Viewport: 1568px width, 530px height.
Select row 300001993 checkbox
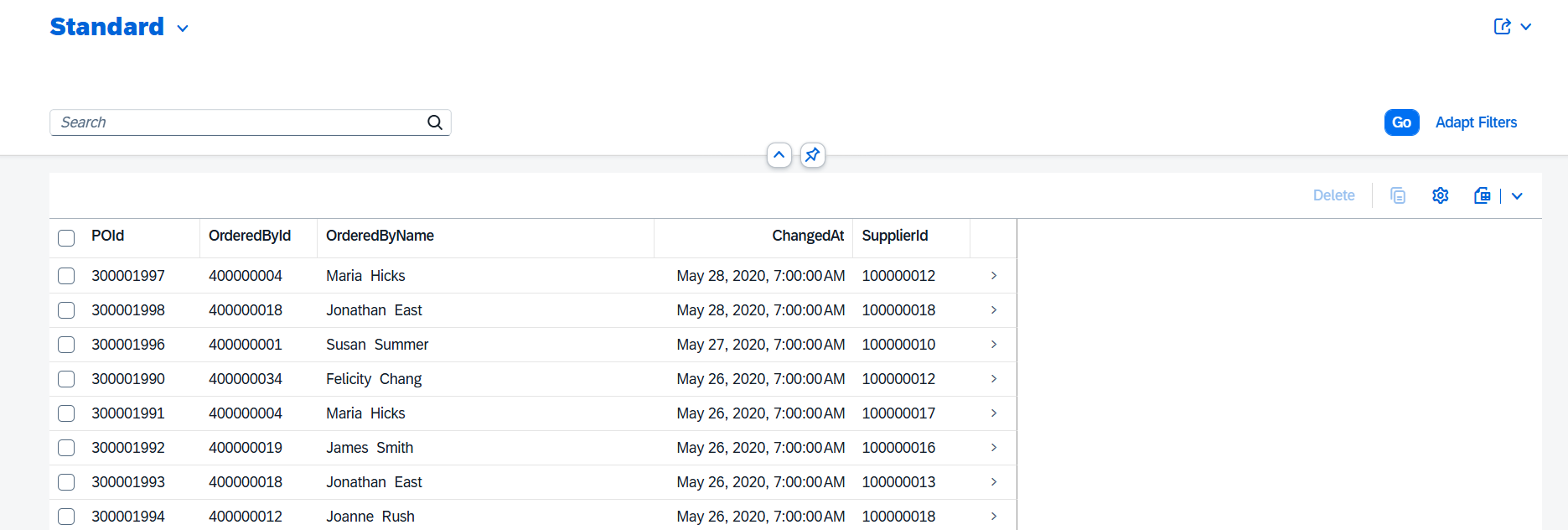pyautogui.click(x=66, y=482)
